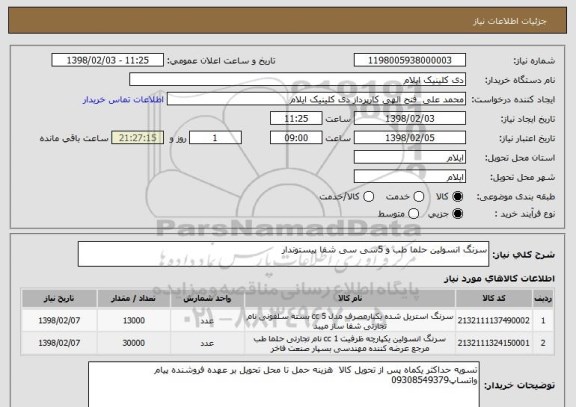This screenshot has height=407, width=576.
Task: Click the توضیحات خریدار notes box
Action: click(284, 384)
